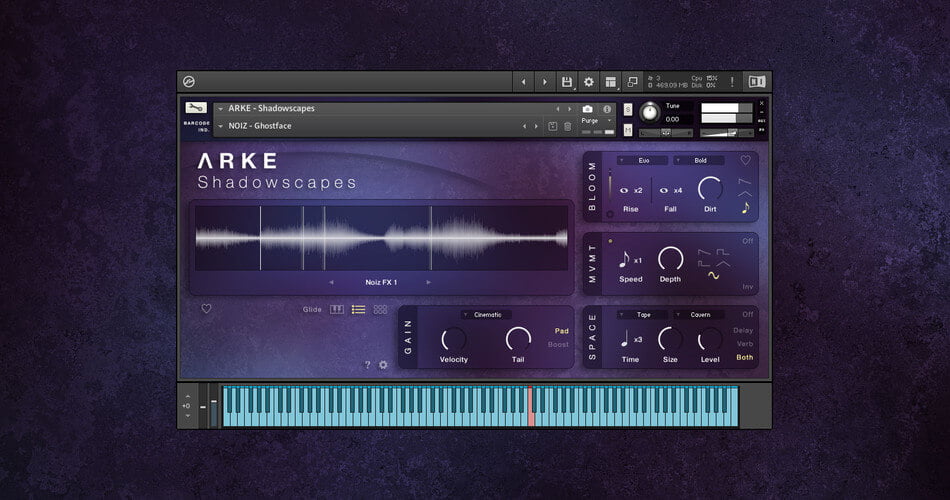950x500 pixels.
Task: Switch to the list view icon
Action: point(359,310)
